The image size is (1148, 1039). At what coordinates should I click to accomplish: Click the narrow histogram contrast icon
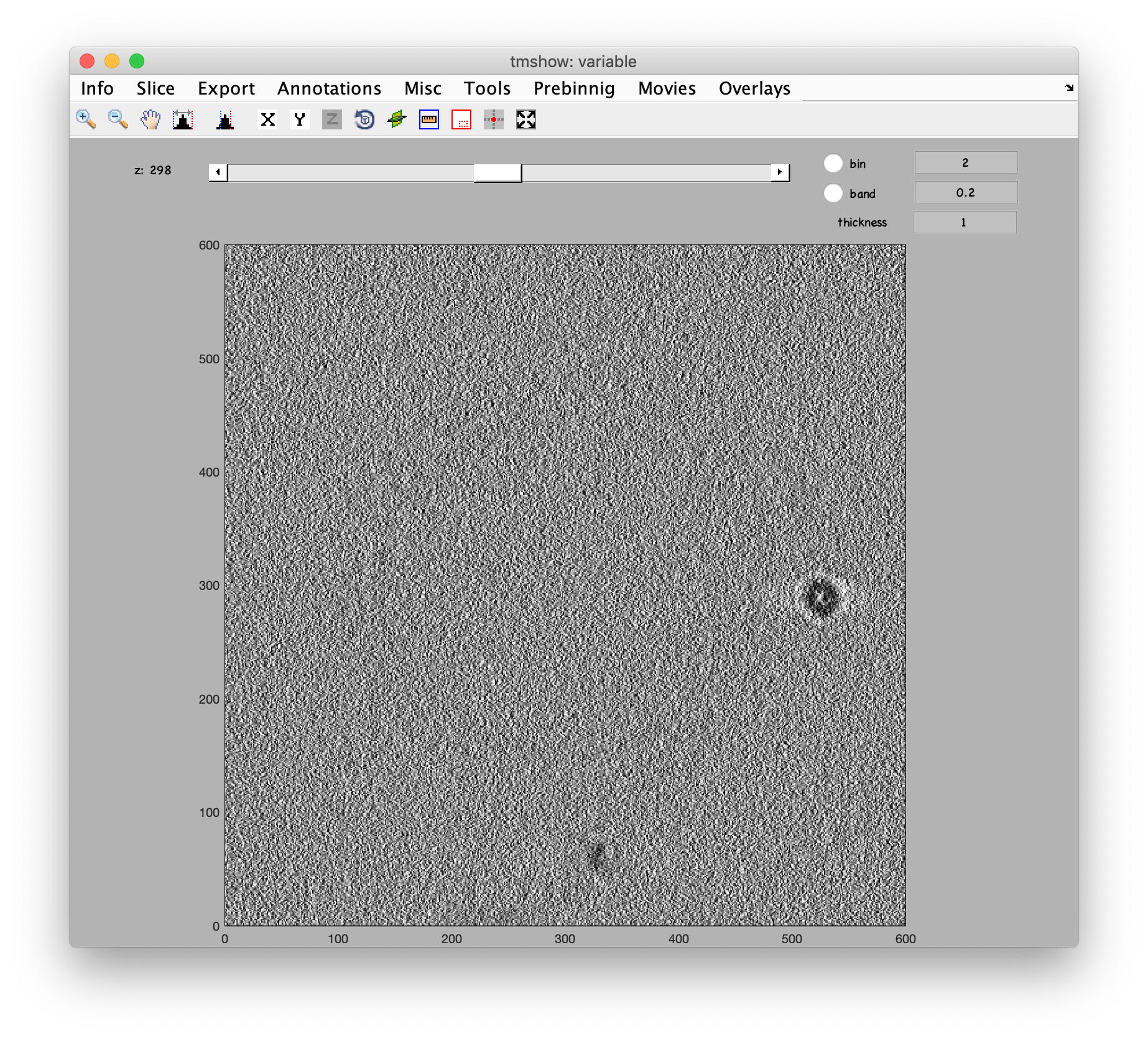[225, 119]
